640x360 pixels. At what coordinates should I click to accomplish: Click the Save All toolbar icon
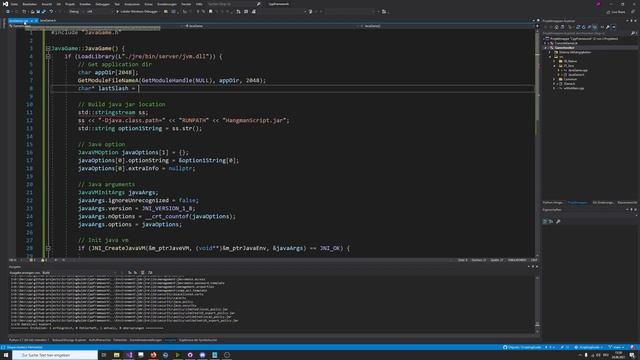point(44,12)
